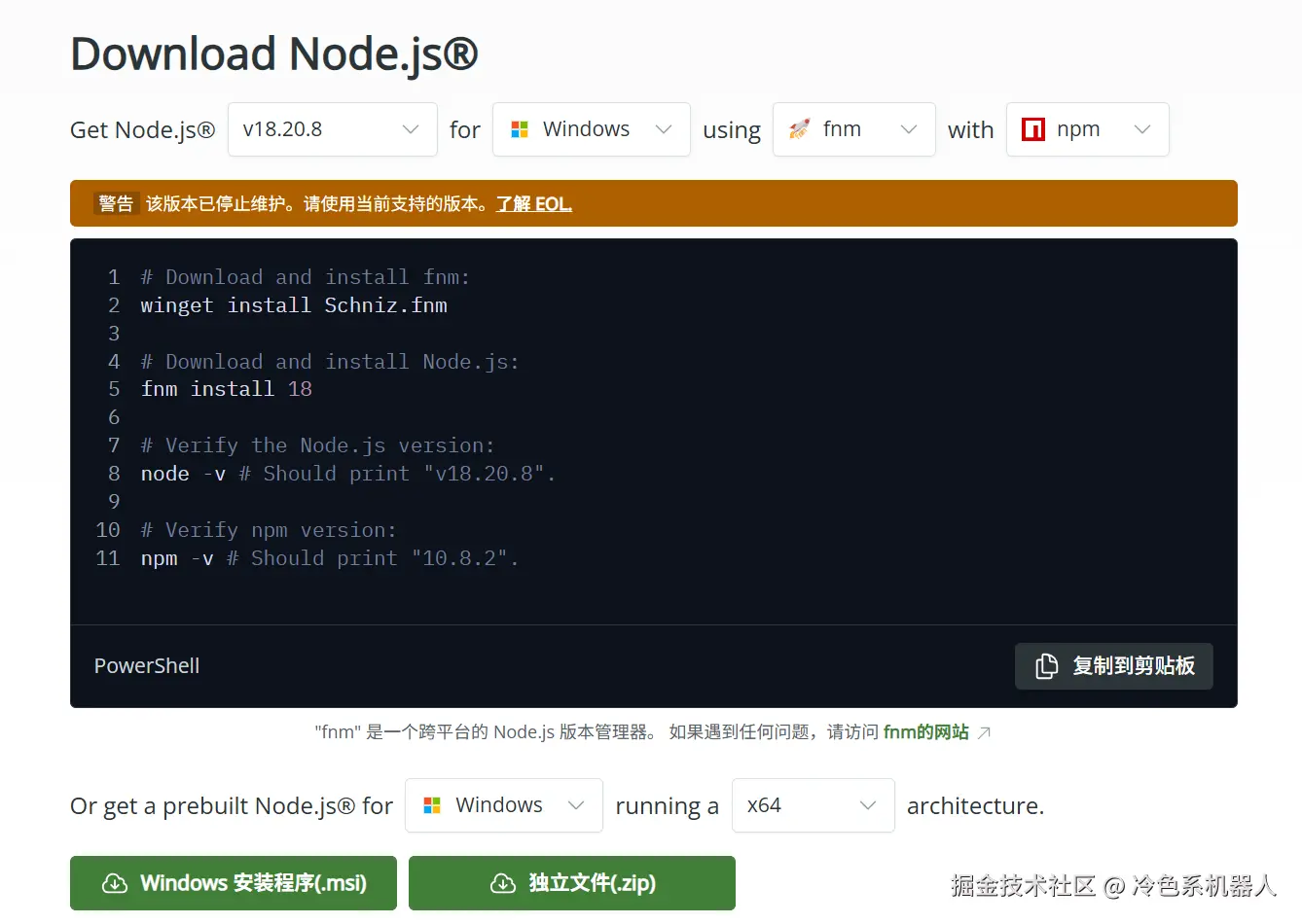Click 复制到剪贴板 button

(1114, 666)
